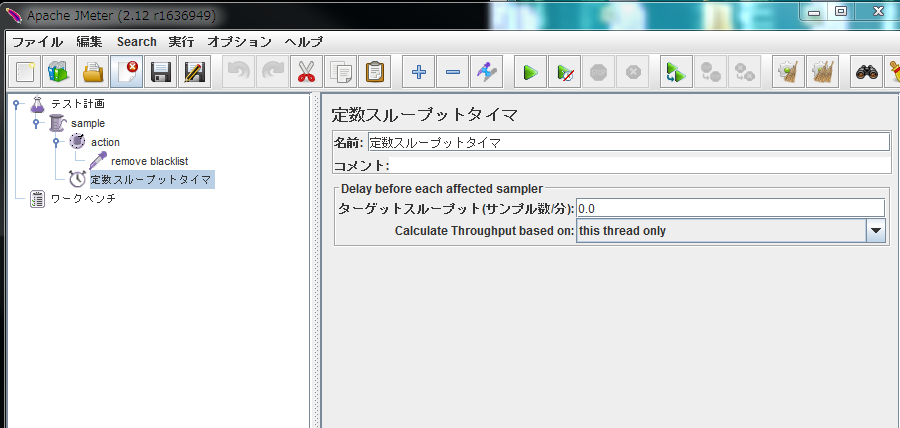
Task: Open the ファイル menu
Action: [x=38, y=42]
